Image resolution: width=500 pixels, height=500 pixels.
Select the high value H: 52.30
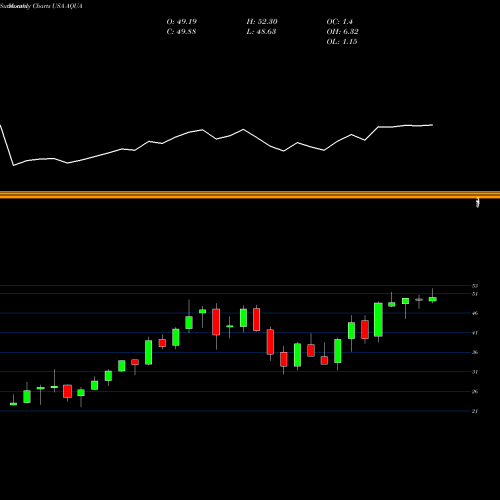[262, 22]
